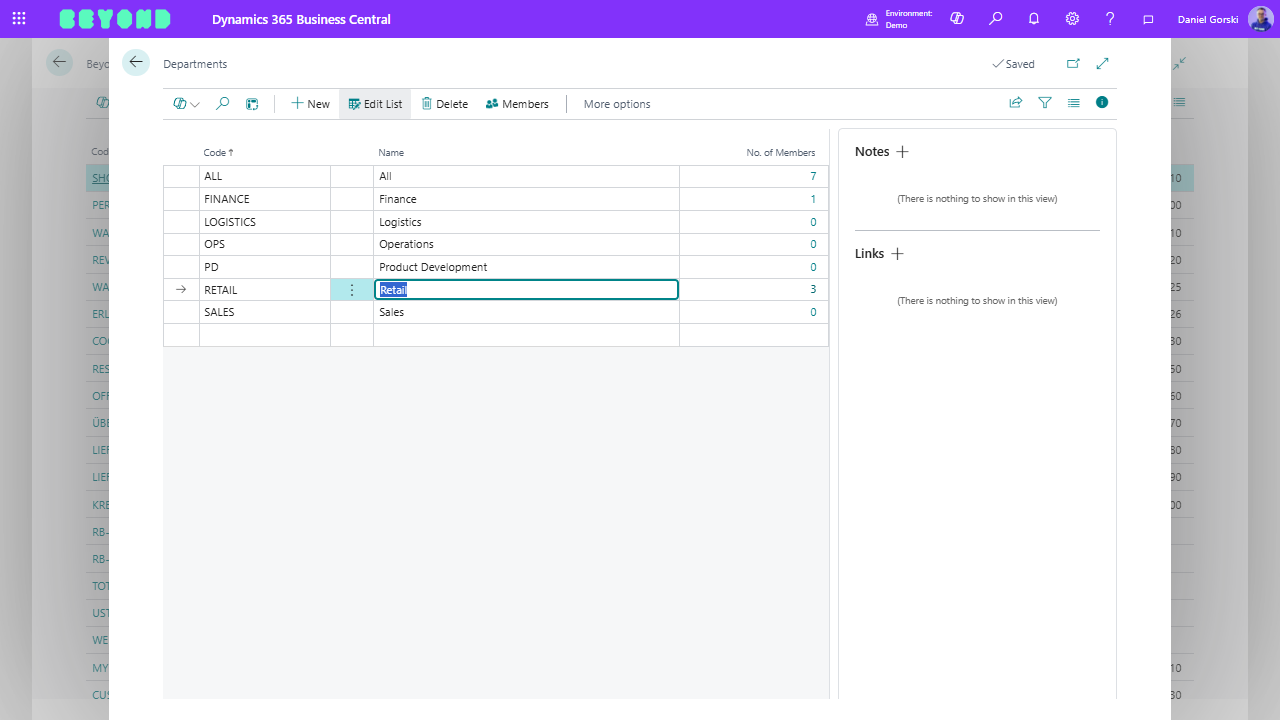1280x720 pixels.
Task: Open the Settings gear menu
Action: click(x=1072, y=19)
